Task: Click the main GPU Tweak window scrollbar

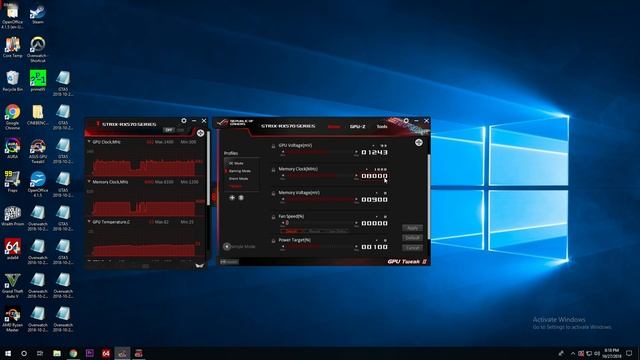Action: pos(428,197)
